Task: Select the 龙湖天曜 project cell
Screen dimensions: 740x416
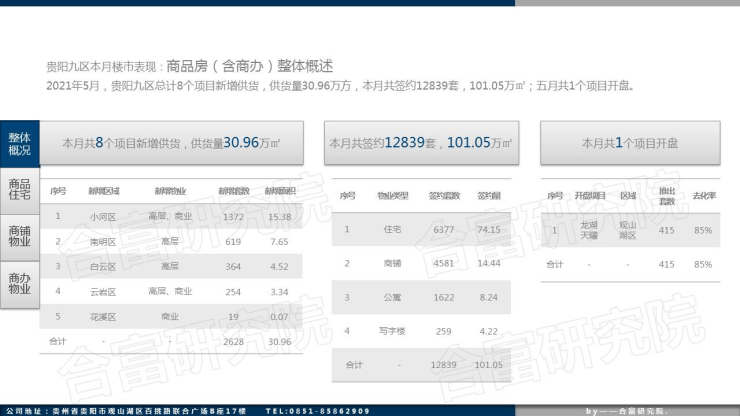Action: [589, 230]
